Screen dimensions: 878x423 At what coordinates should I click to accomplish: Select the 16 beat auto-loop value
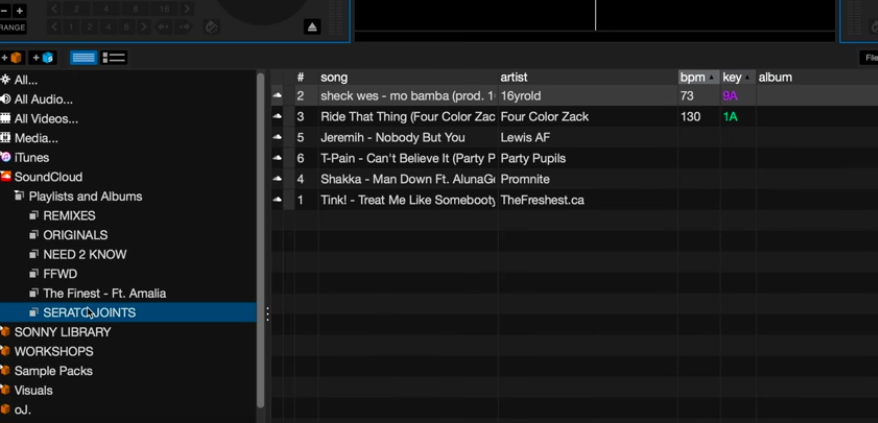[164, 9]
